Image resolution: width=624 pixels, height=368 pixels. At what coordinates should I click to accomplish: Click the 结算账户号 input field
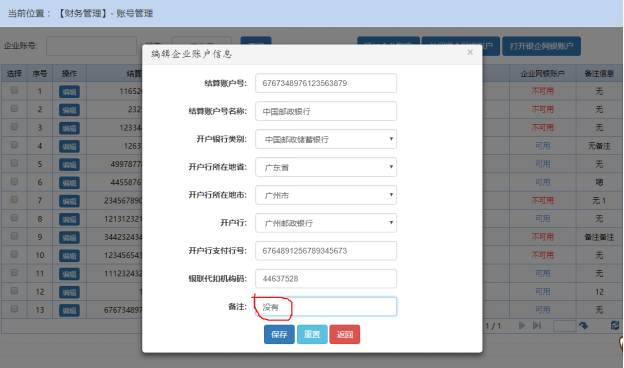pyautogui.click(x=326, y=83)
